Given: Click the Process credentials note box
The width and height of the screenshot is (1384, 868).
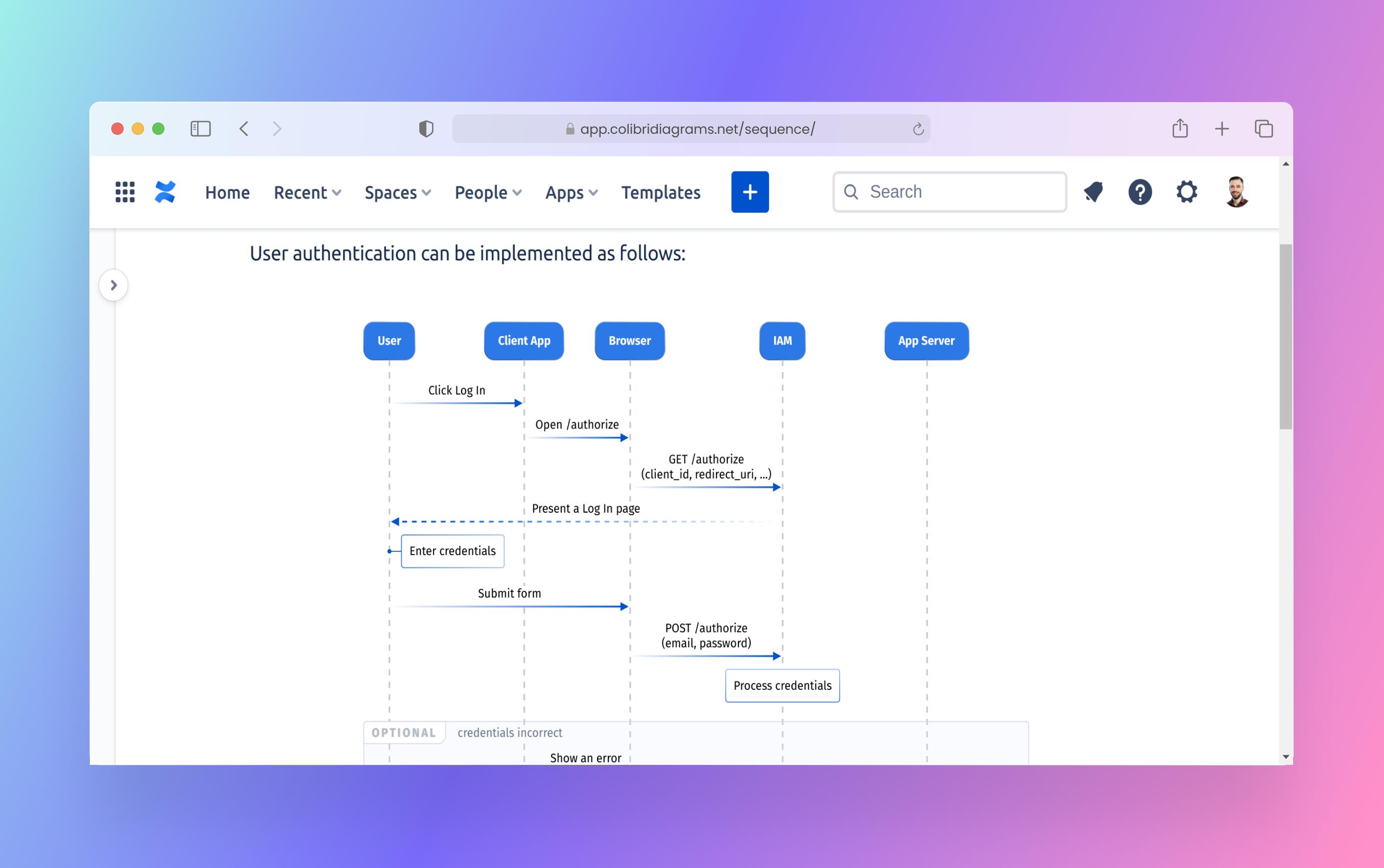Looking at the screenshot, I should click(782, 685).
